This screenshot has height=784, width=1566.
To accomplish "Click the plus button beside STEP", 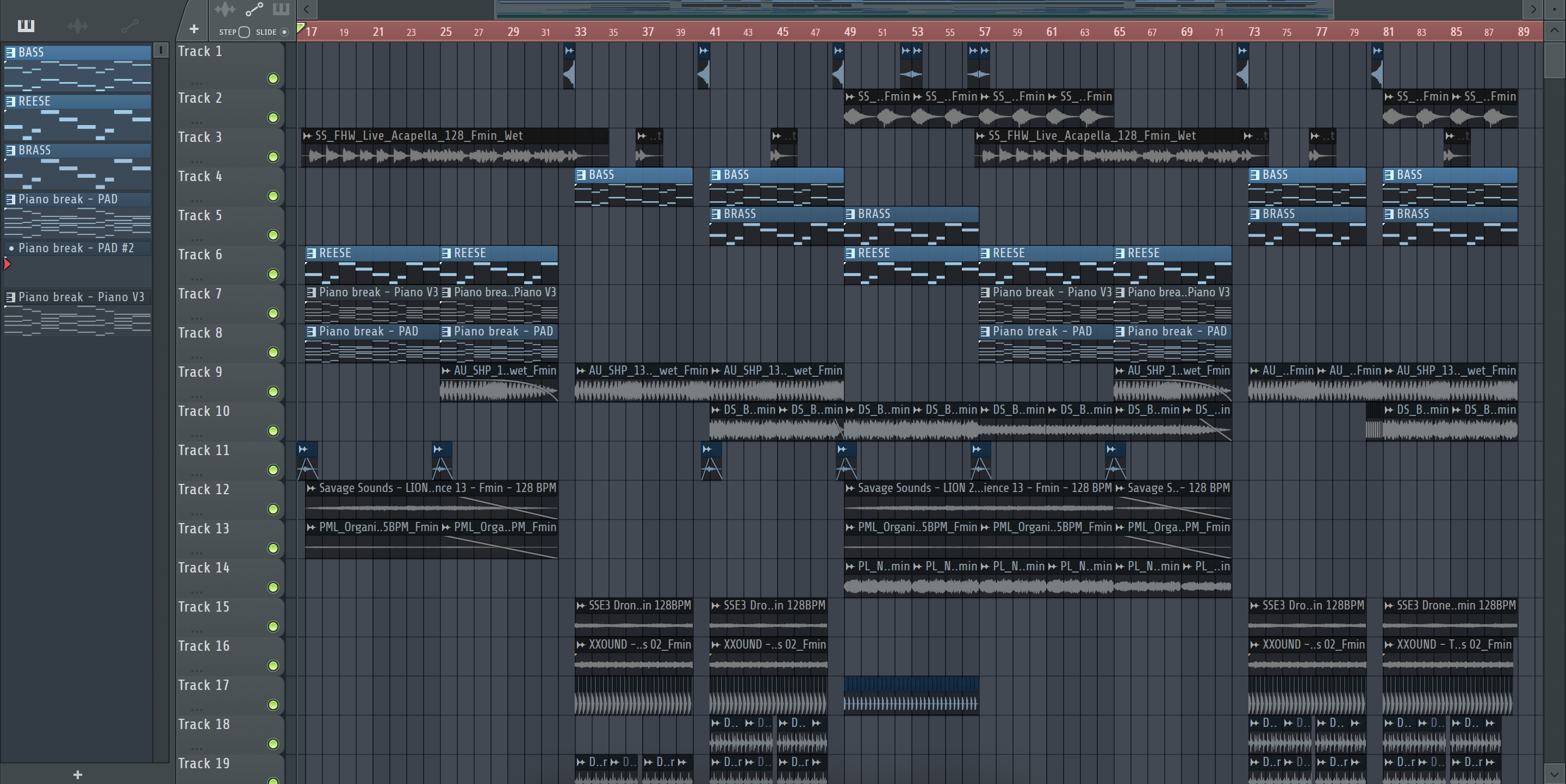I will click(x=194, y=29).
